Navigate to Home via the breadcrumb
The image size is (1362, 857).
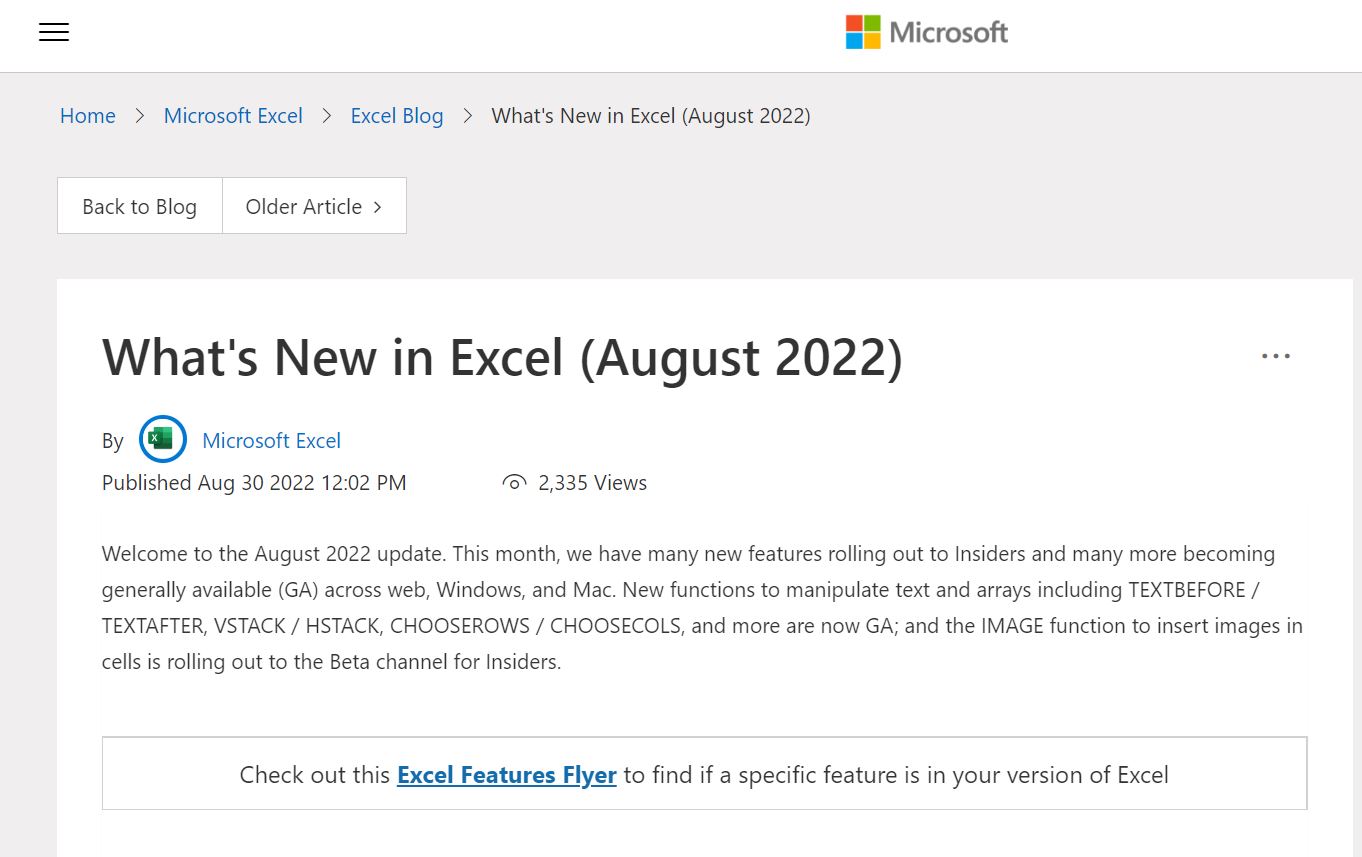87,116
